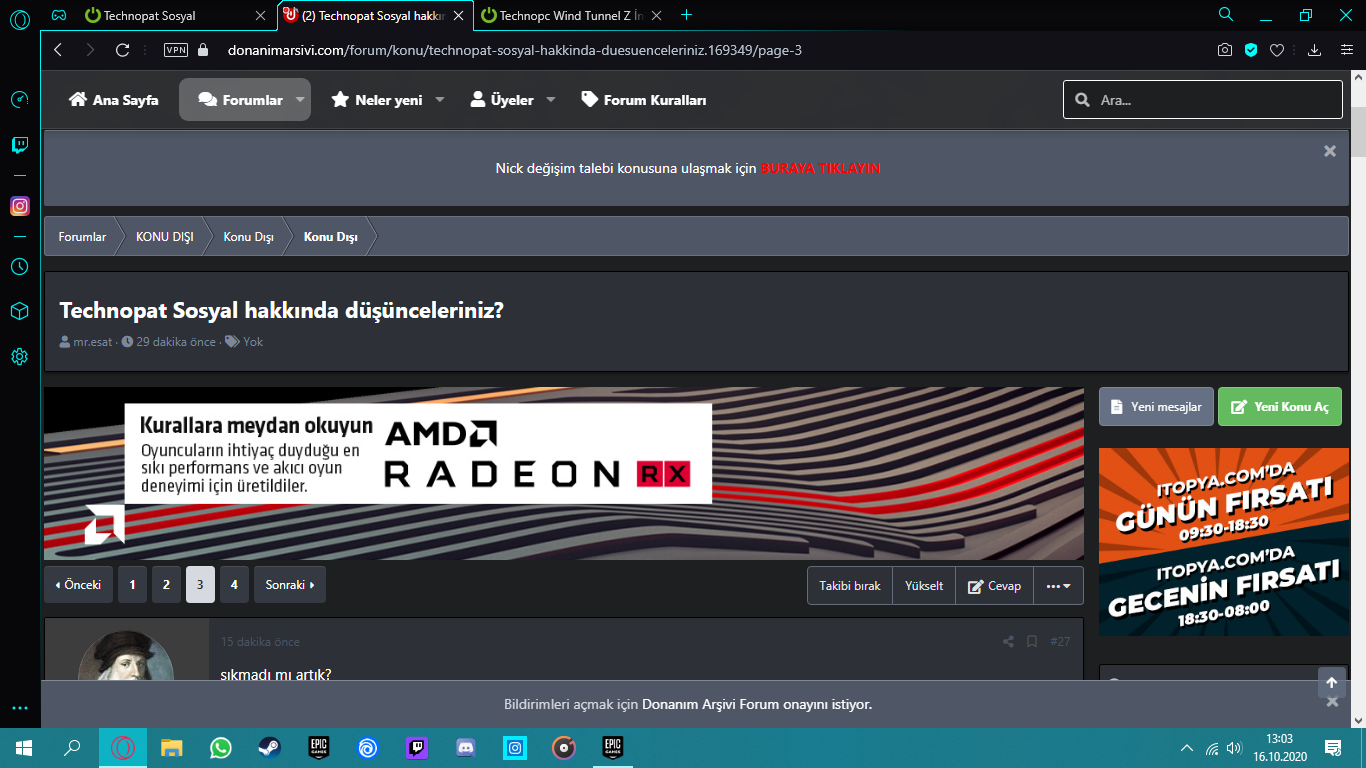Open the Forumlar navigation item
1366x768 pixels.
pos(240,100)
